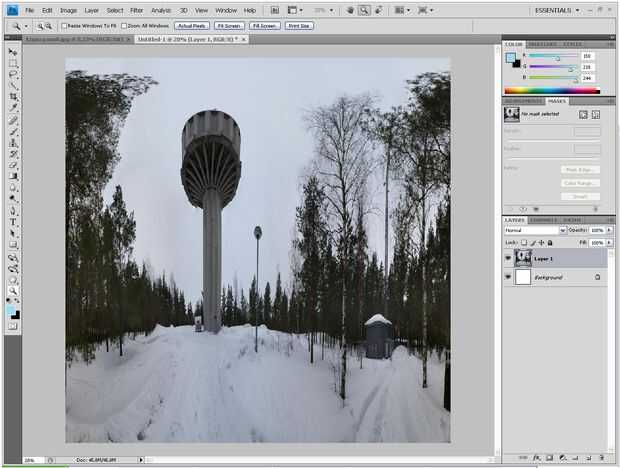Click the Actual Pixels button
This screenshot has width=620, height=468.
[192, 26]
